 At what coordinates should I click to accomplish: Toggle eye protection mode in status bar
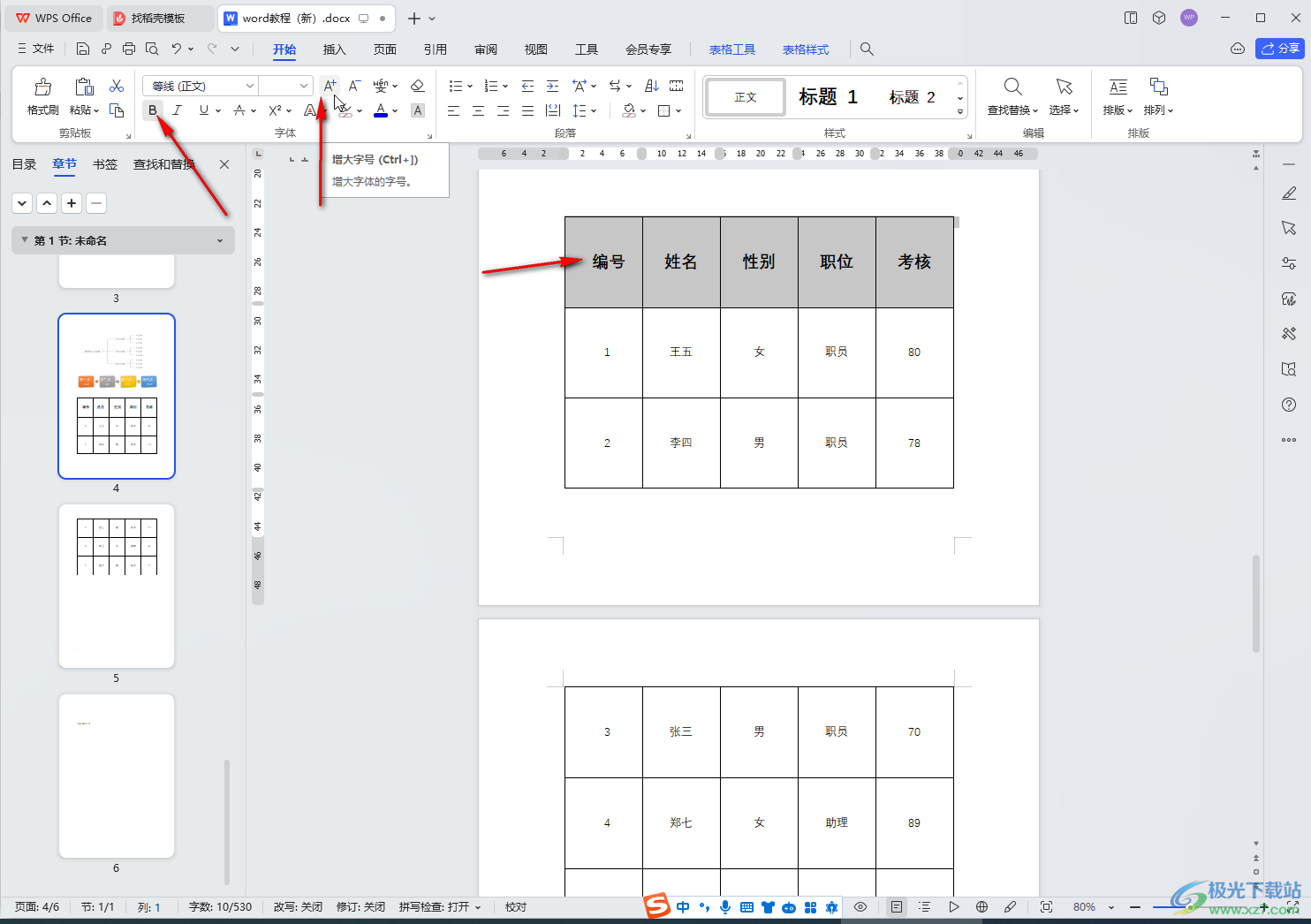[x=860, y=907]
